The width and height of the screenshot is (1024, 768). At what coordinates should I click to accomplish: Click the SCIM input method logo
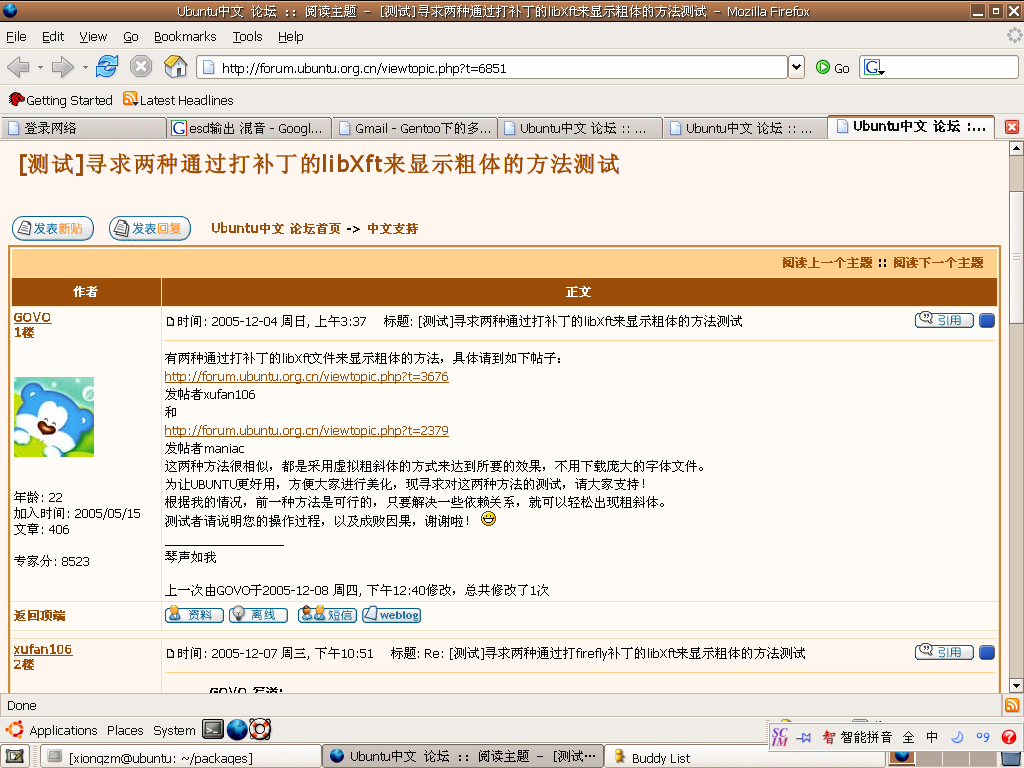[x=780, y=737]
